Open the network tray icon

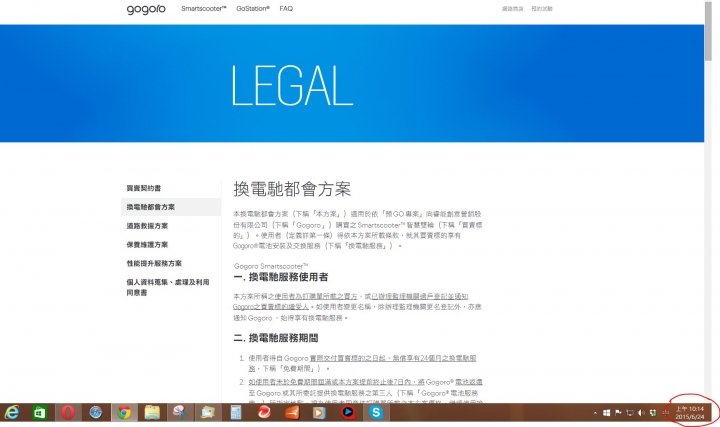click(630, 413)
